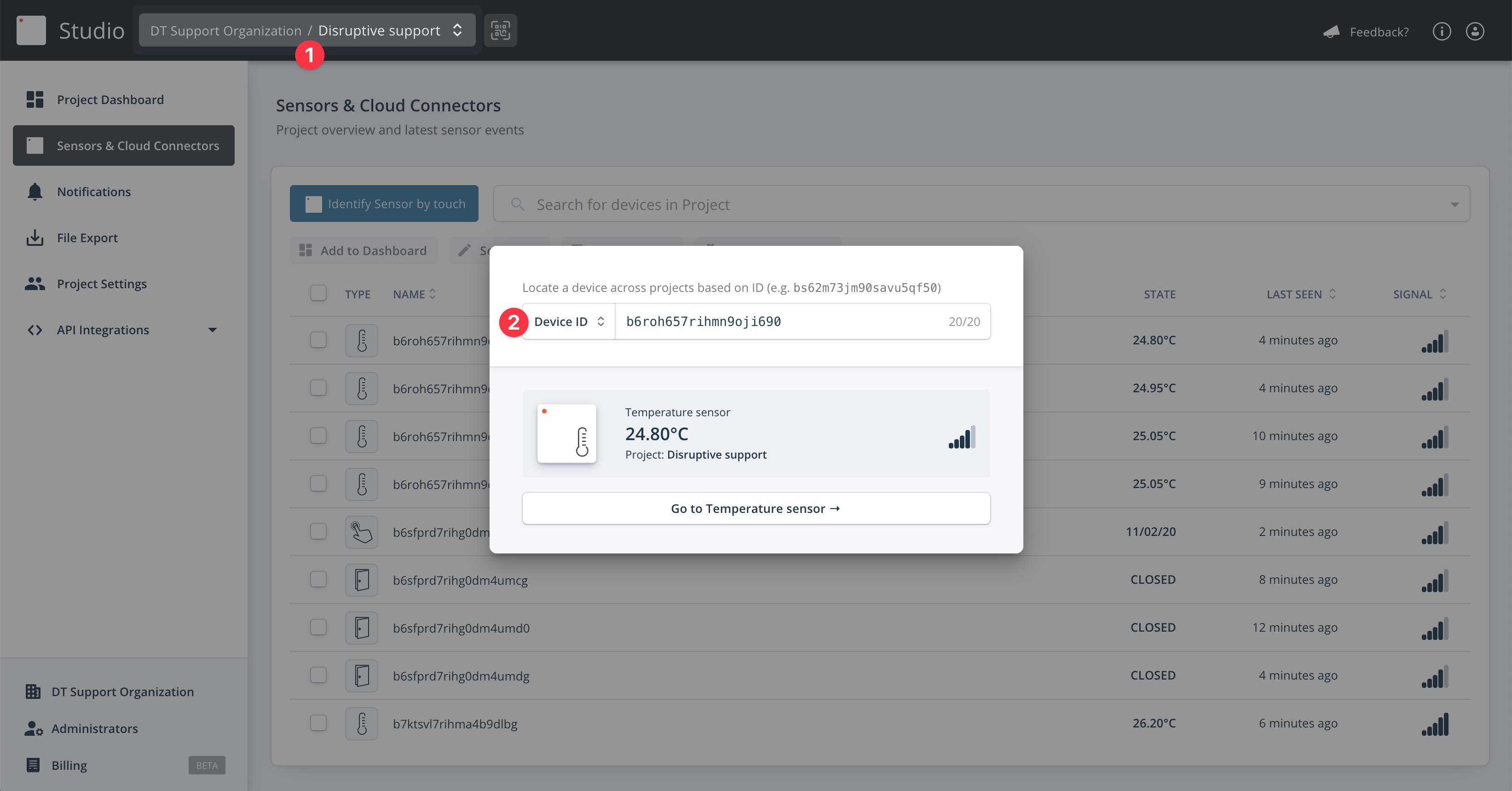Check the box for b6sfprd7rihg0dm4umcg
The image size is (1512, 791).
coord(318,580)
